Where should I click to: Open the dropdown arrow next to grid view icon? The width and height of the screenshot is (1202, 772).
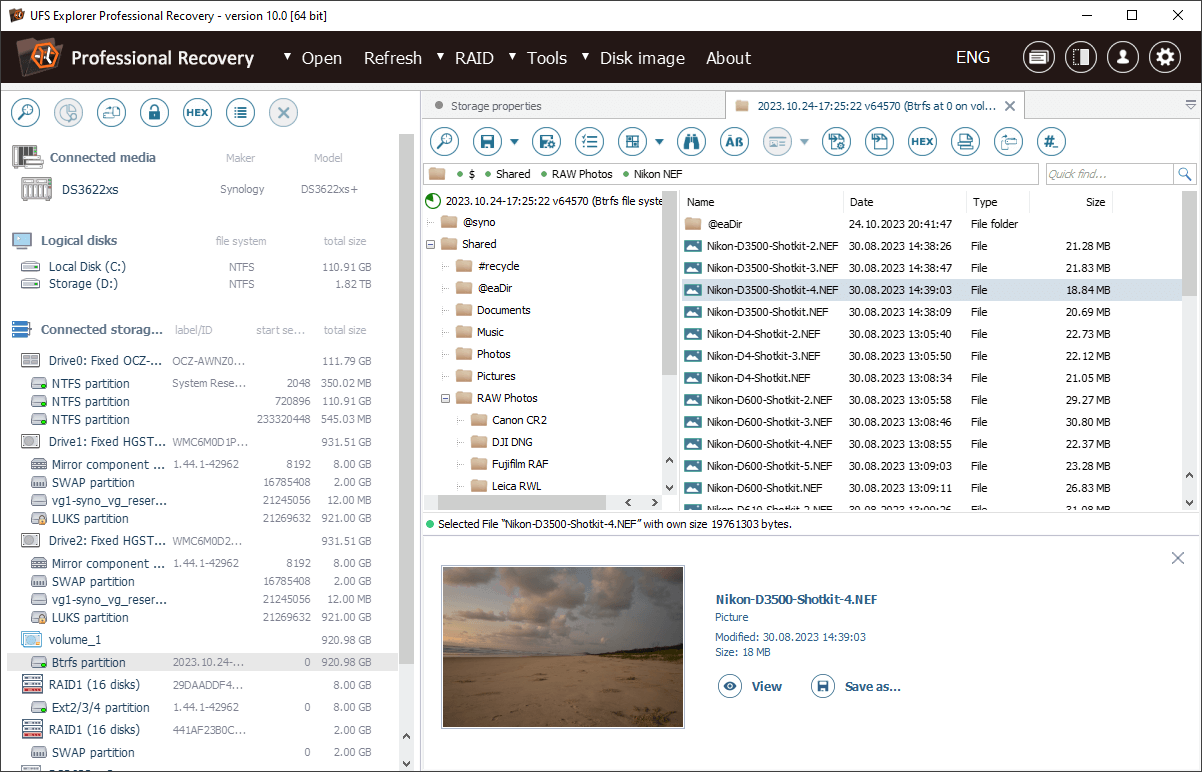tap(660, 142)
